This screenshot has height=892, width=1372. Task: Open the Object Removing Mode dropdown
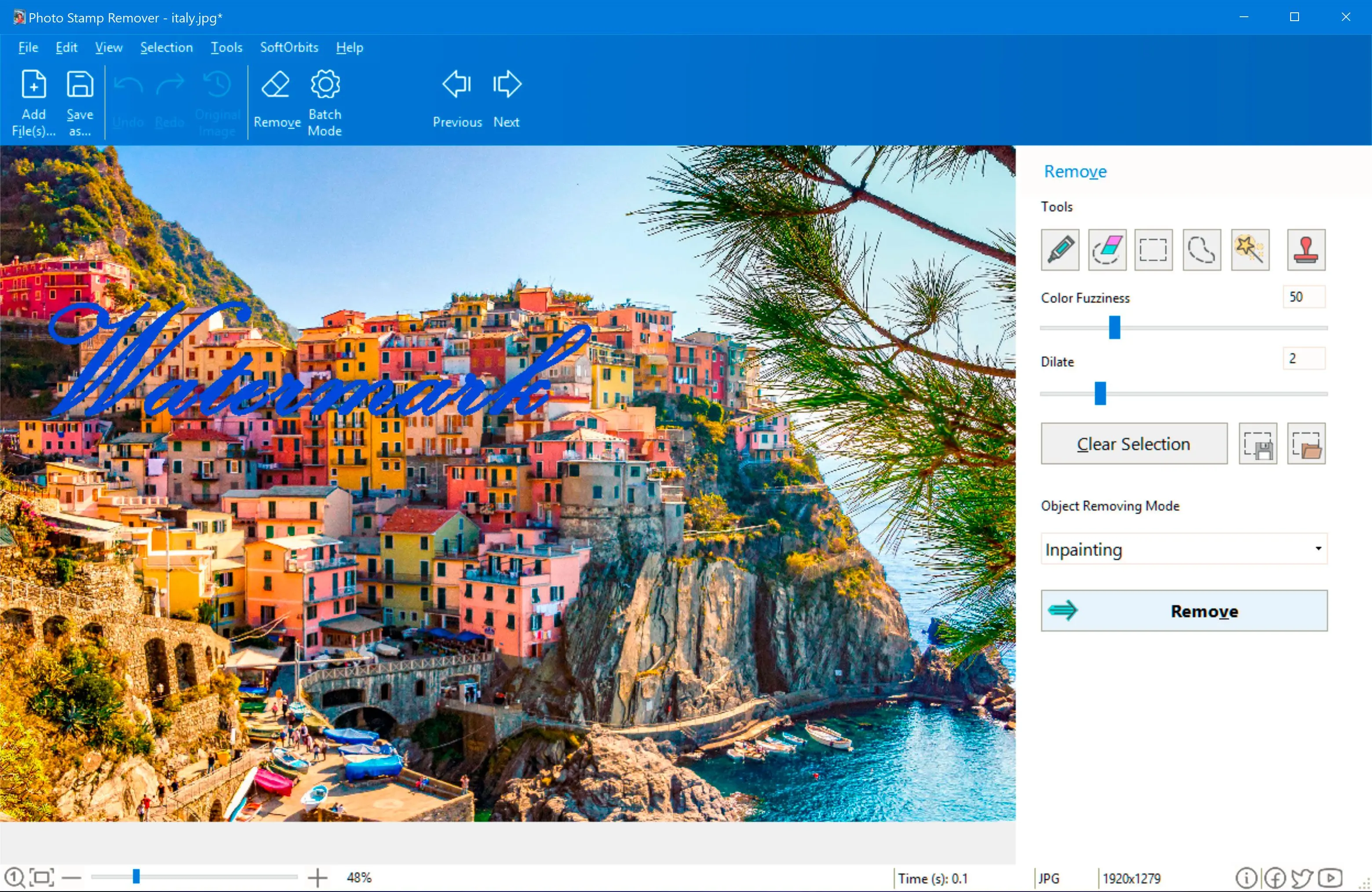(x=1184, y=548)
